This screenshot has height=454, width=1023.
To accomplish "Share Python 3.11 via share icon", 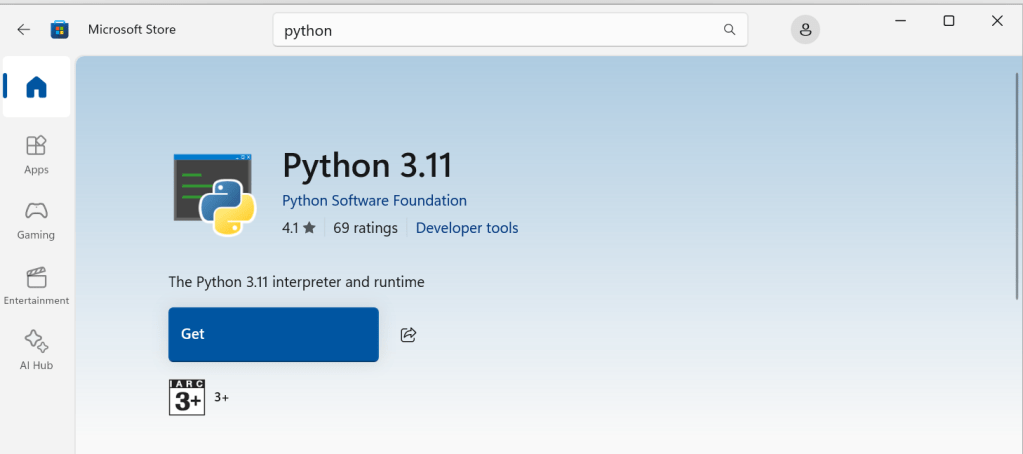I will point(408,335).
